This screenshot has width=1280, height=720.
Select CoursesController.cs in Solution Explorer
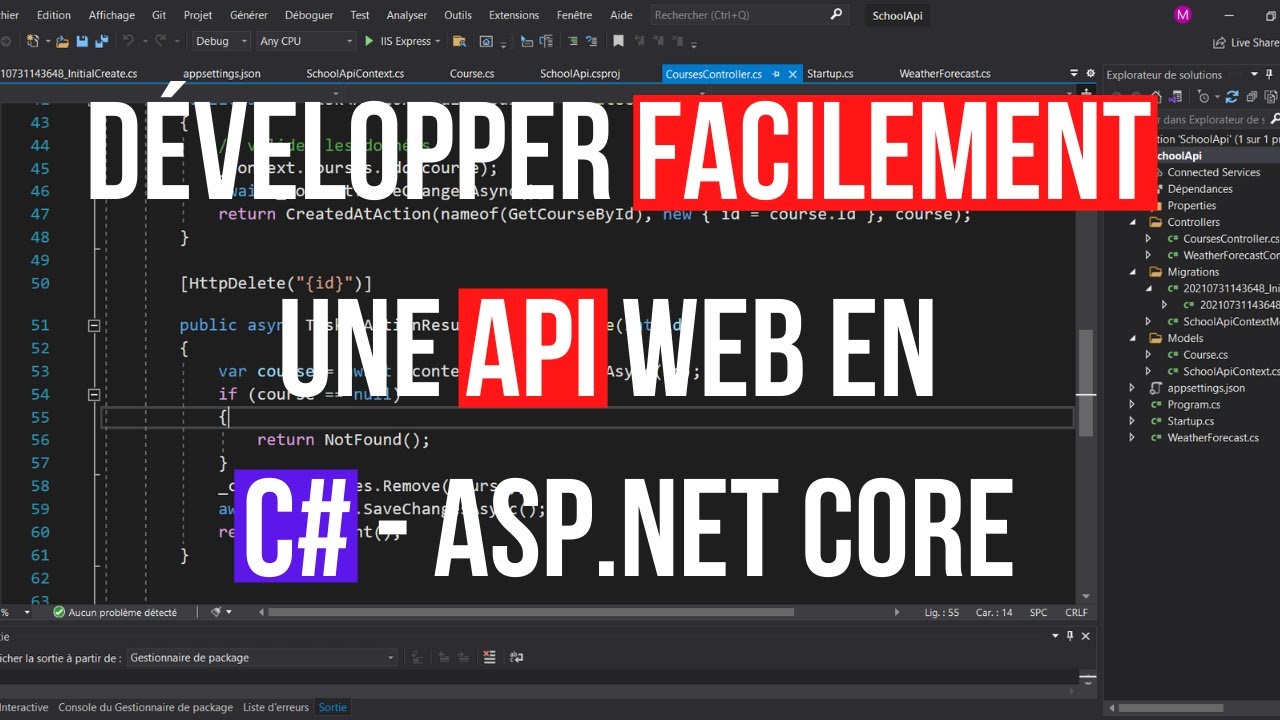tap(1230, 239)
